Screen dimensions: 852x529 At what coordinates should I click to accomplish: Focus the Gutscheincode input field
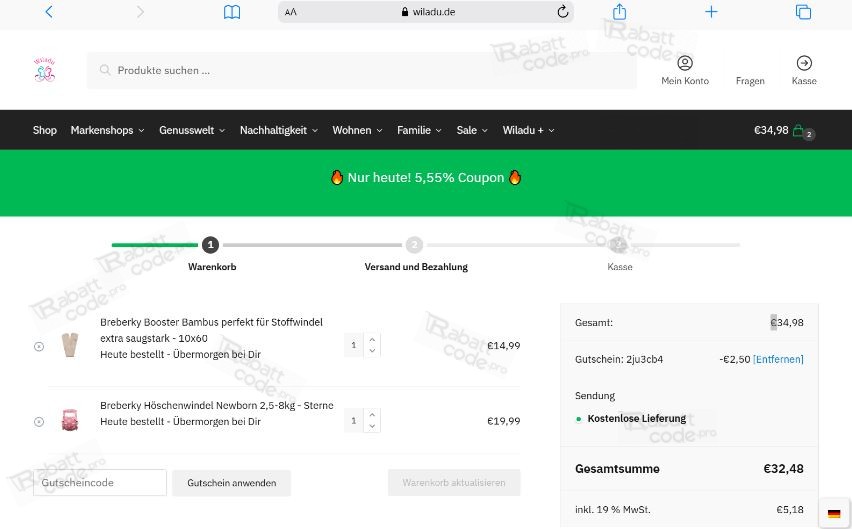[100, 483]
